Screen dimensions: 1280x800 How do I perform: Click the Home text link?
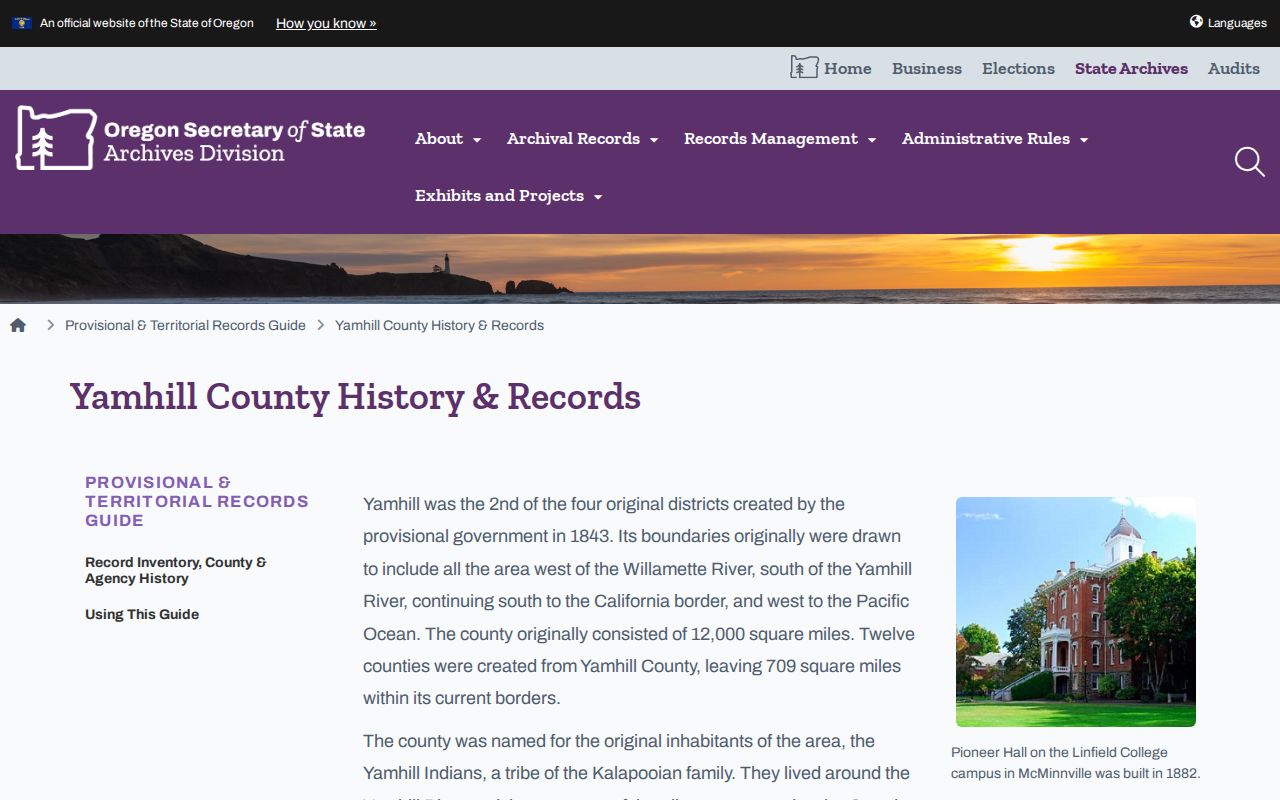coord(848,69)
